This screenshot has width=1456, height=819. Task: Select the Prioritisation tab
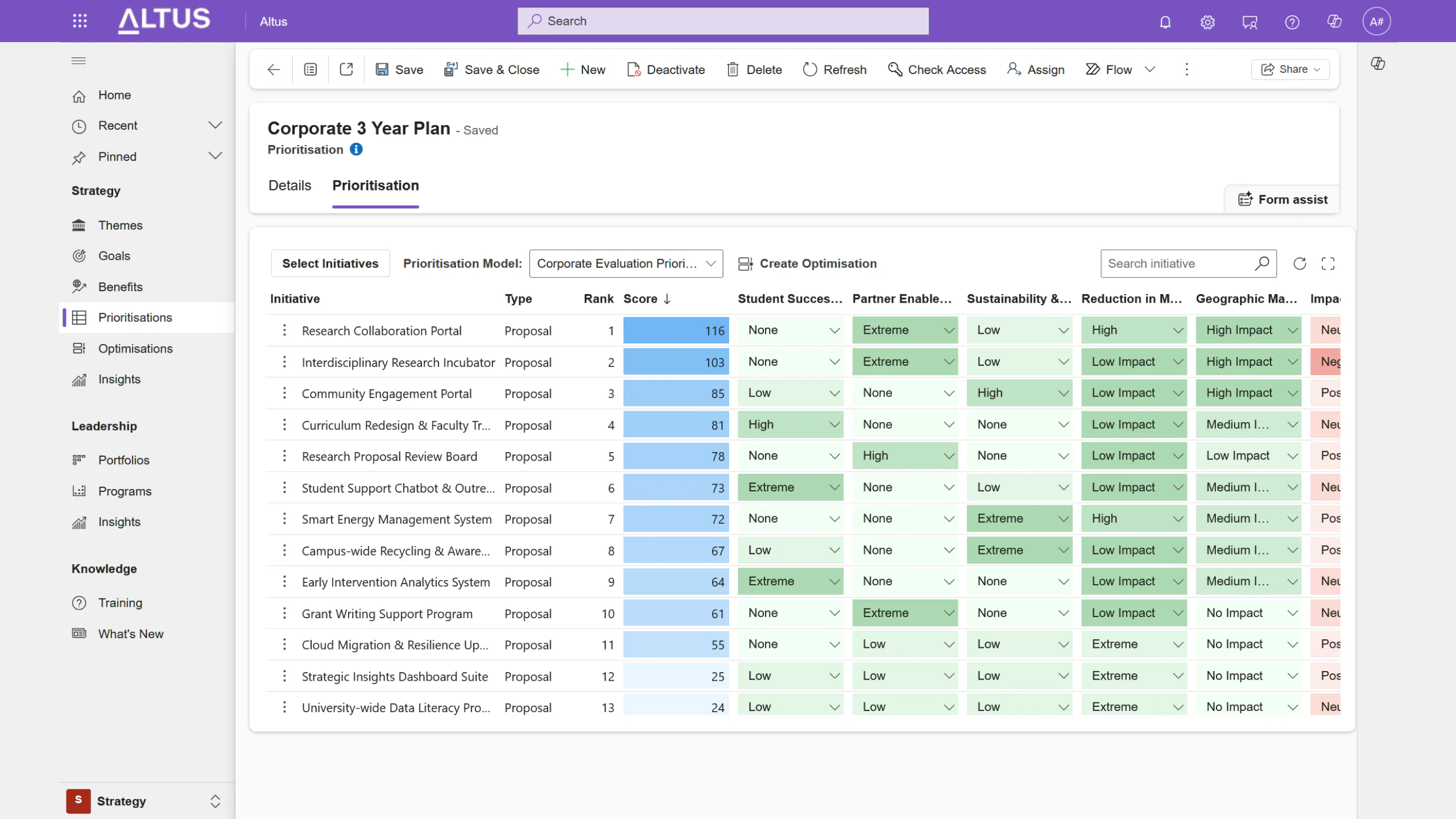coord(375,185)
